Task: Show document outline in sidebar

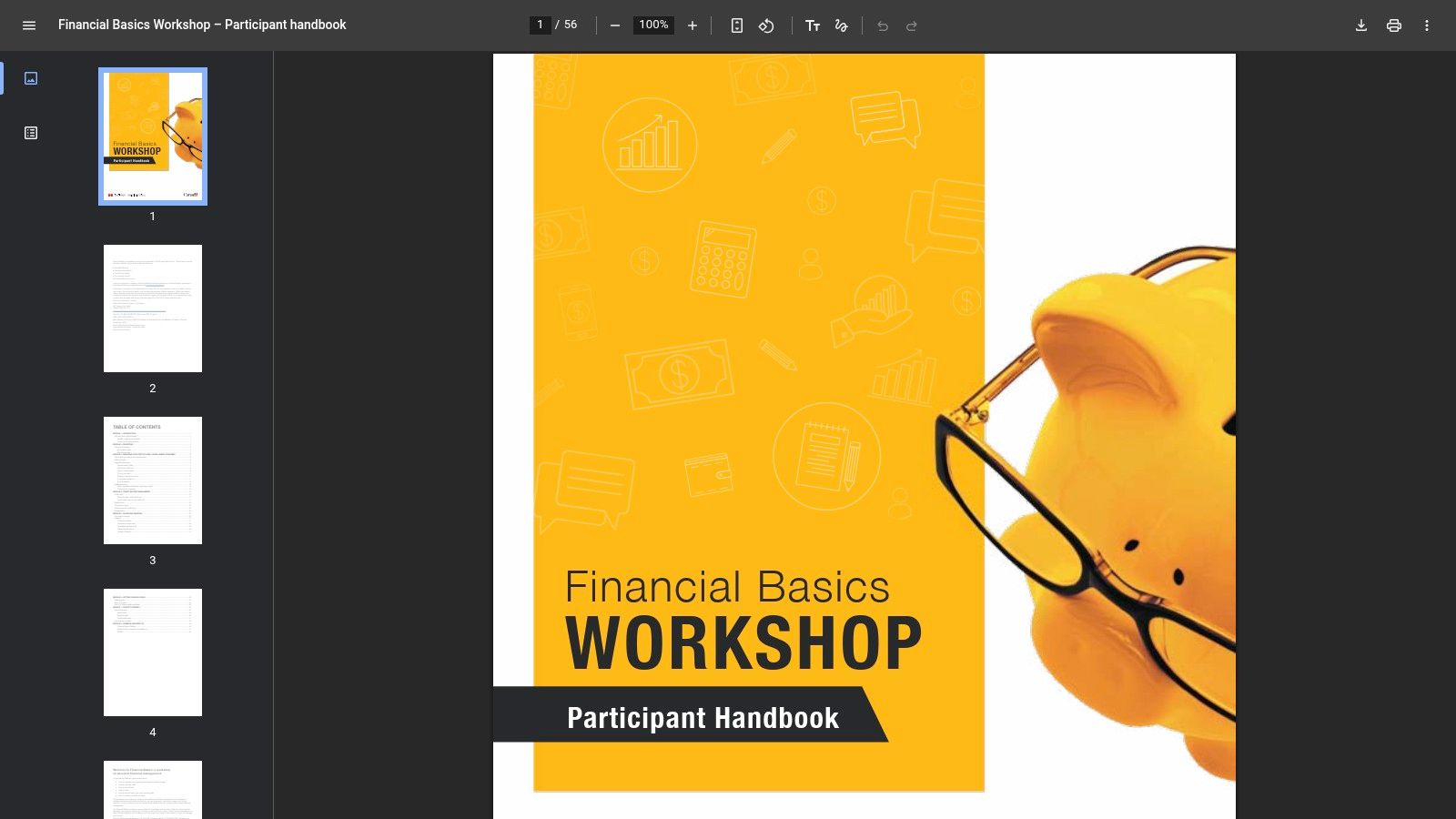Action: click(31, 133)
